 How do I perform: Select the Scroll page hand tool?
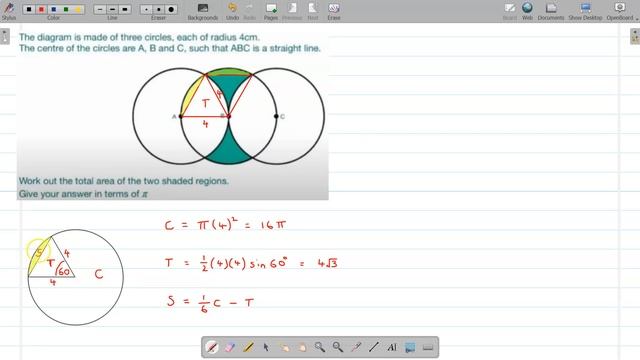coord(302,347)
